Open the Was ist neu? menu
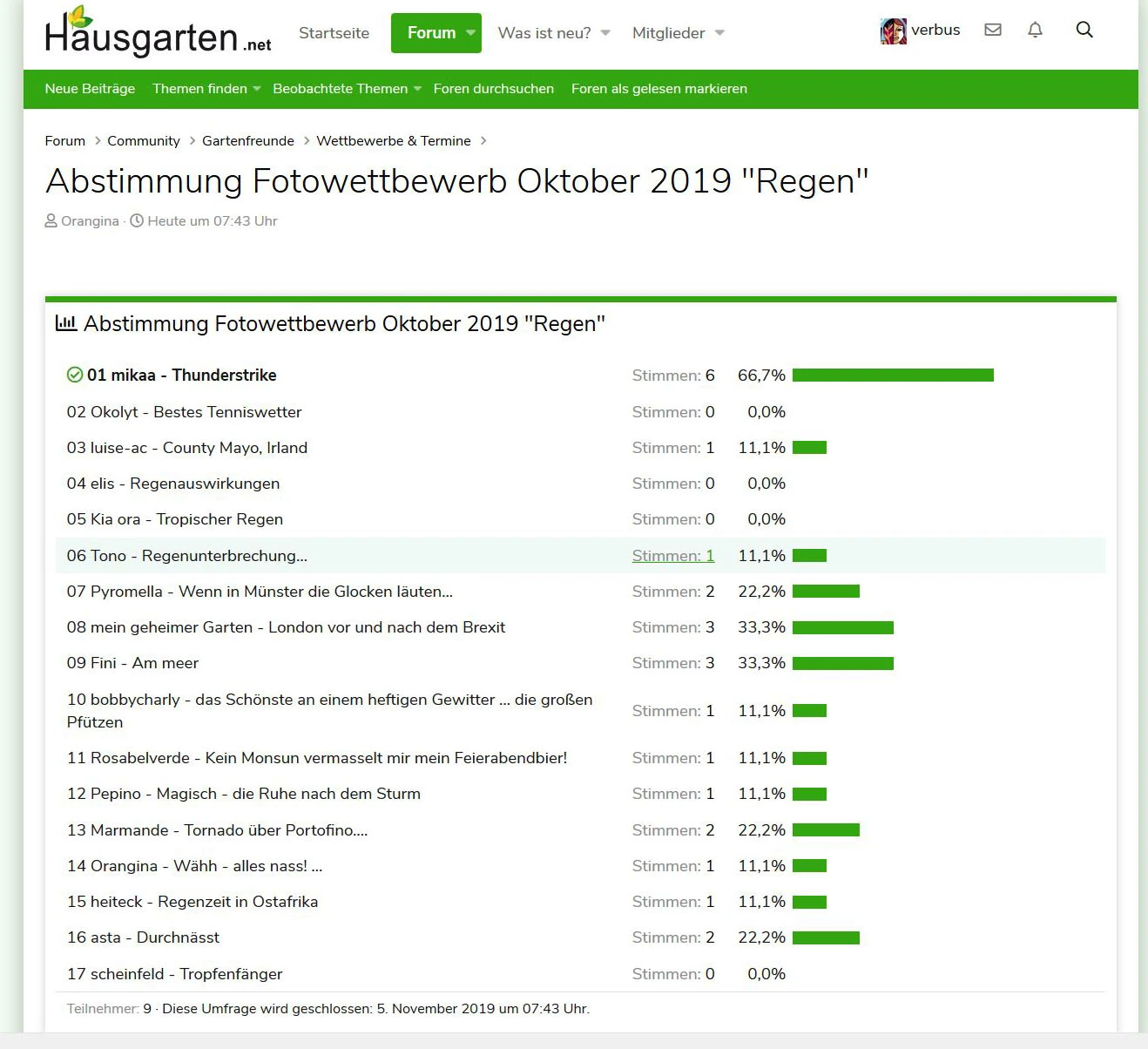Screen dimensions: 1148x1049 click(x=544, y=33)
